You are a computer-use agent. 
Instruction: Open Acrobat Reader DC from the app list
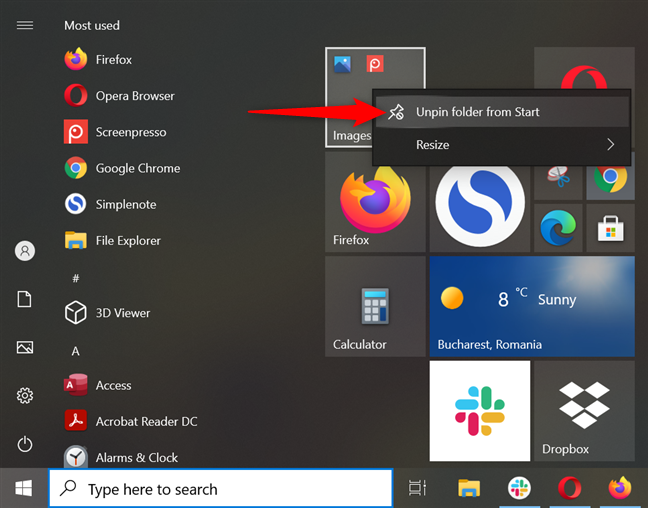131,421
